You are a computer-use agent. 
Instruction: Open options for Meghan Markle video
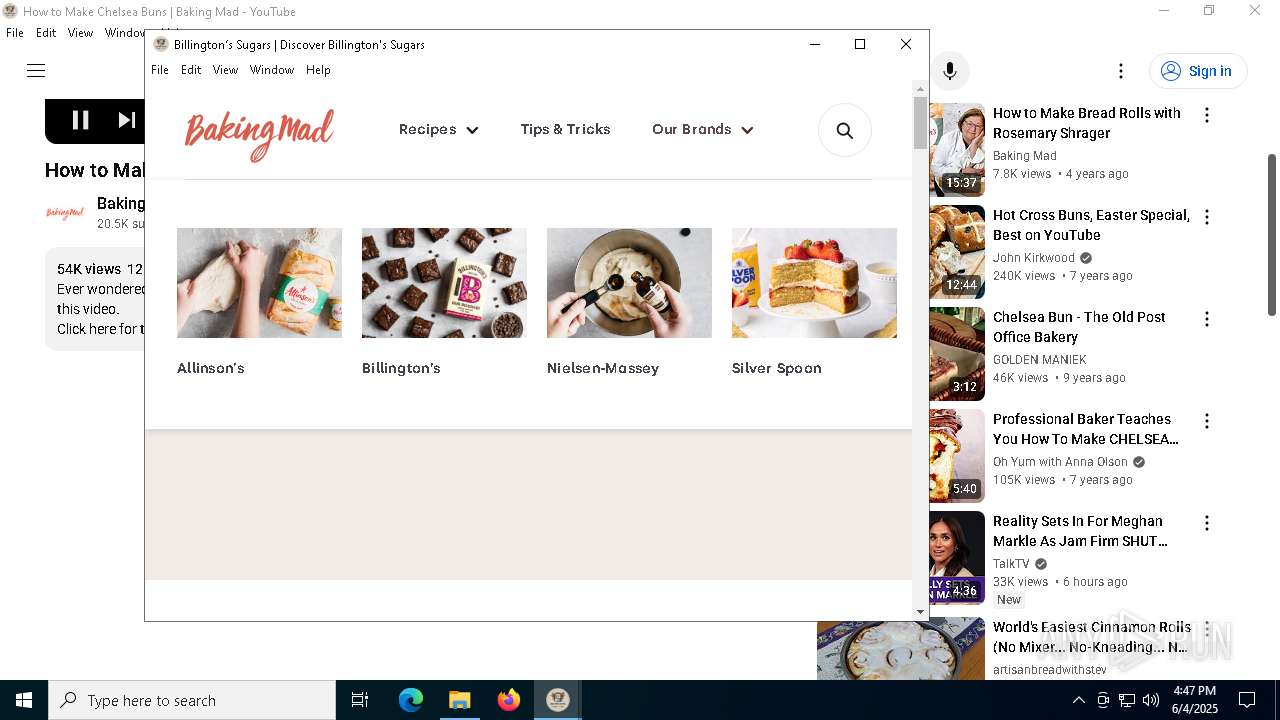tap(1207, 523)
